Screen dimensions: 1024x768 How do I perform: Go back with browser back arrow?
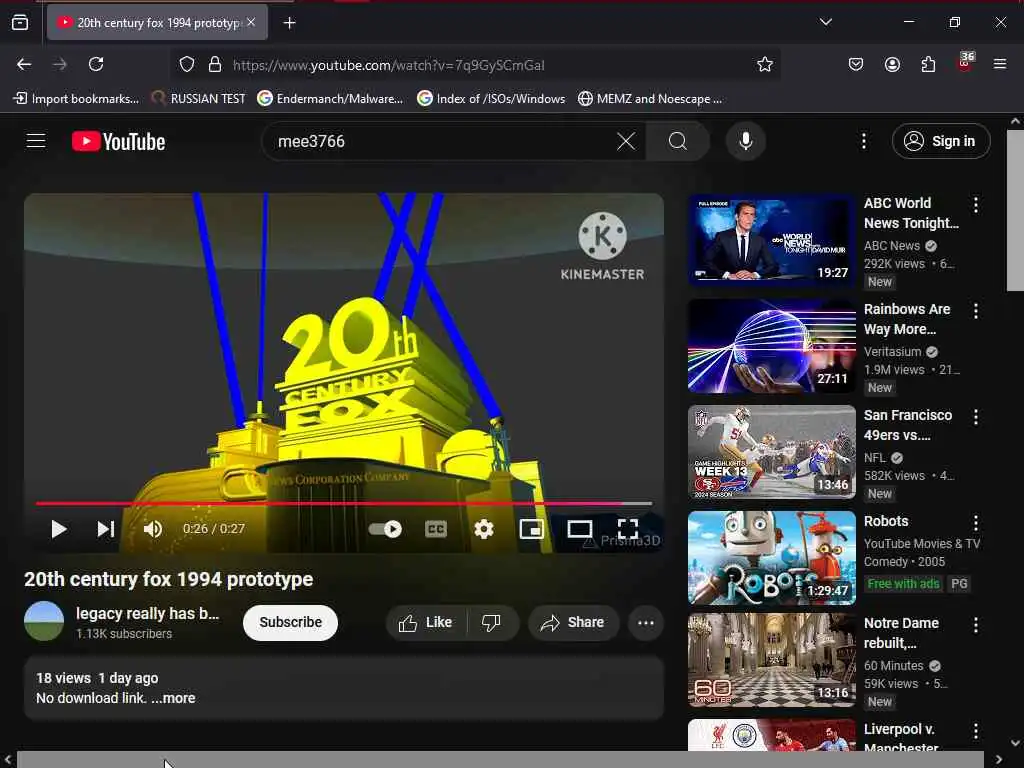click(x=24, y=64)
